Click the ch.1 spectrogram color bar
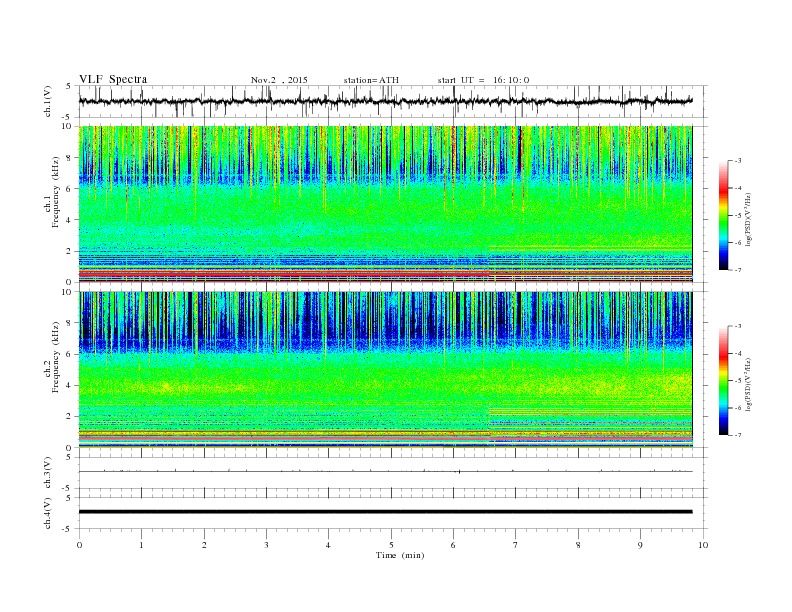 [x=723, y=215]
